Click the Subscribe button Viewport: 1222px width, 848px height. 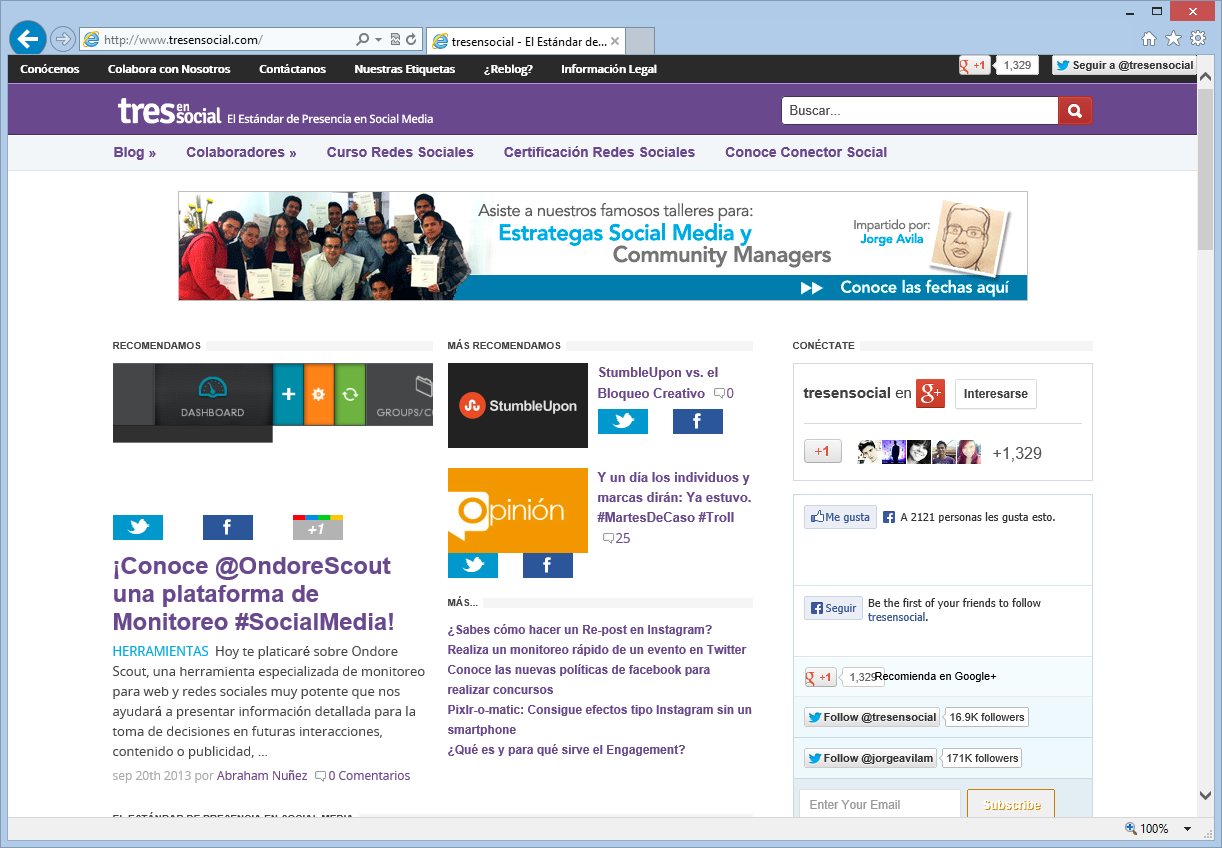1012,805
